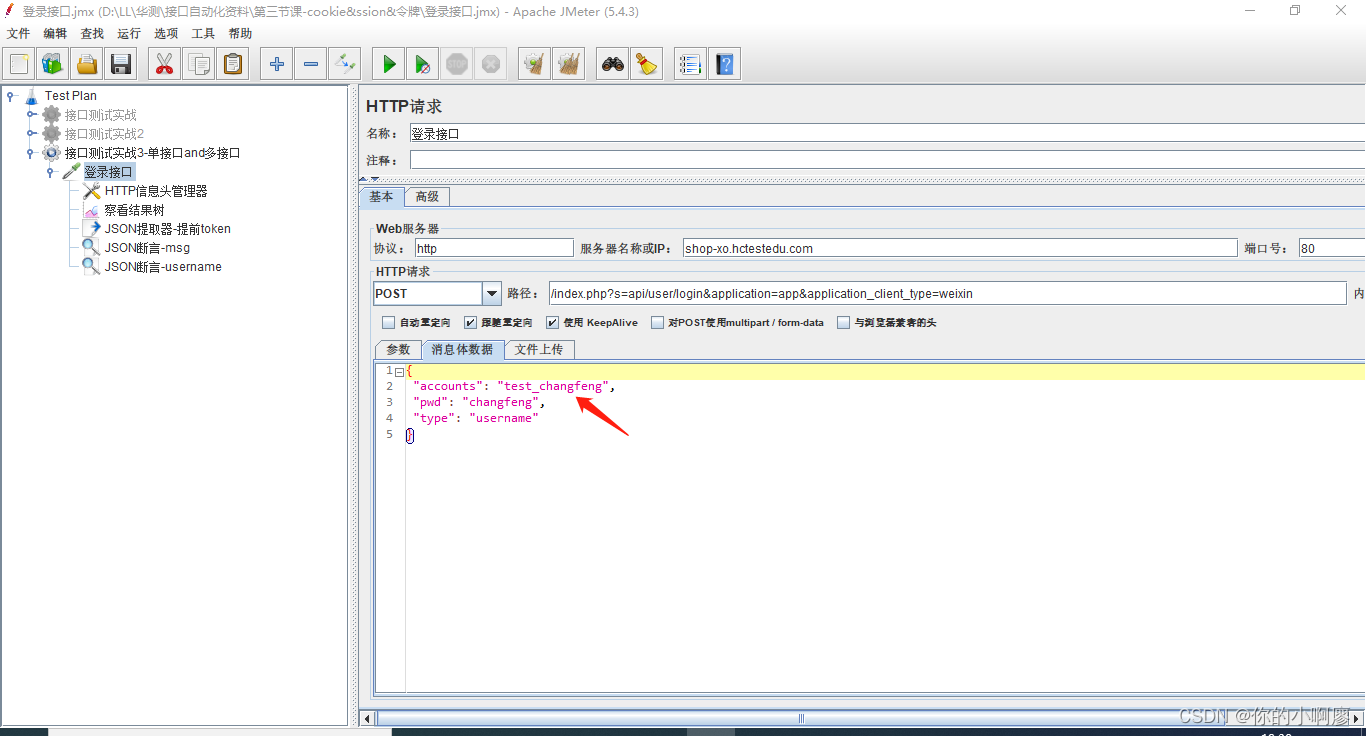Click the grey Shutdown icon
This screenshot has height=736, width=1366.
point(491,64)
